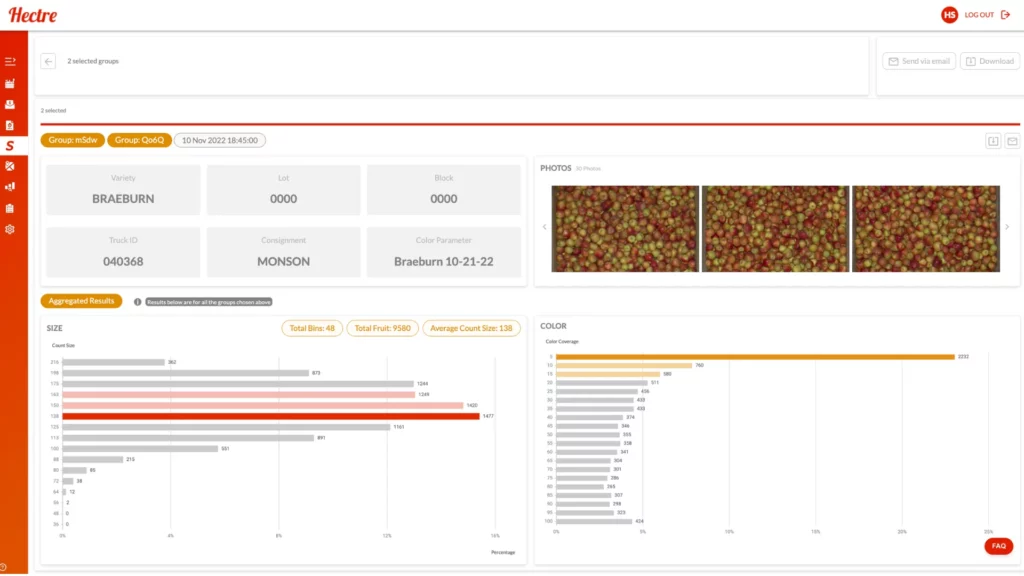
Task: Select the Group: Qo6Q tag
Action: [139, 140]
